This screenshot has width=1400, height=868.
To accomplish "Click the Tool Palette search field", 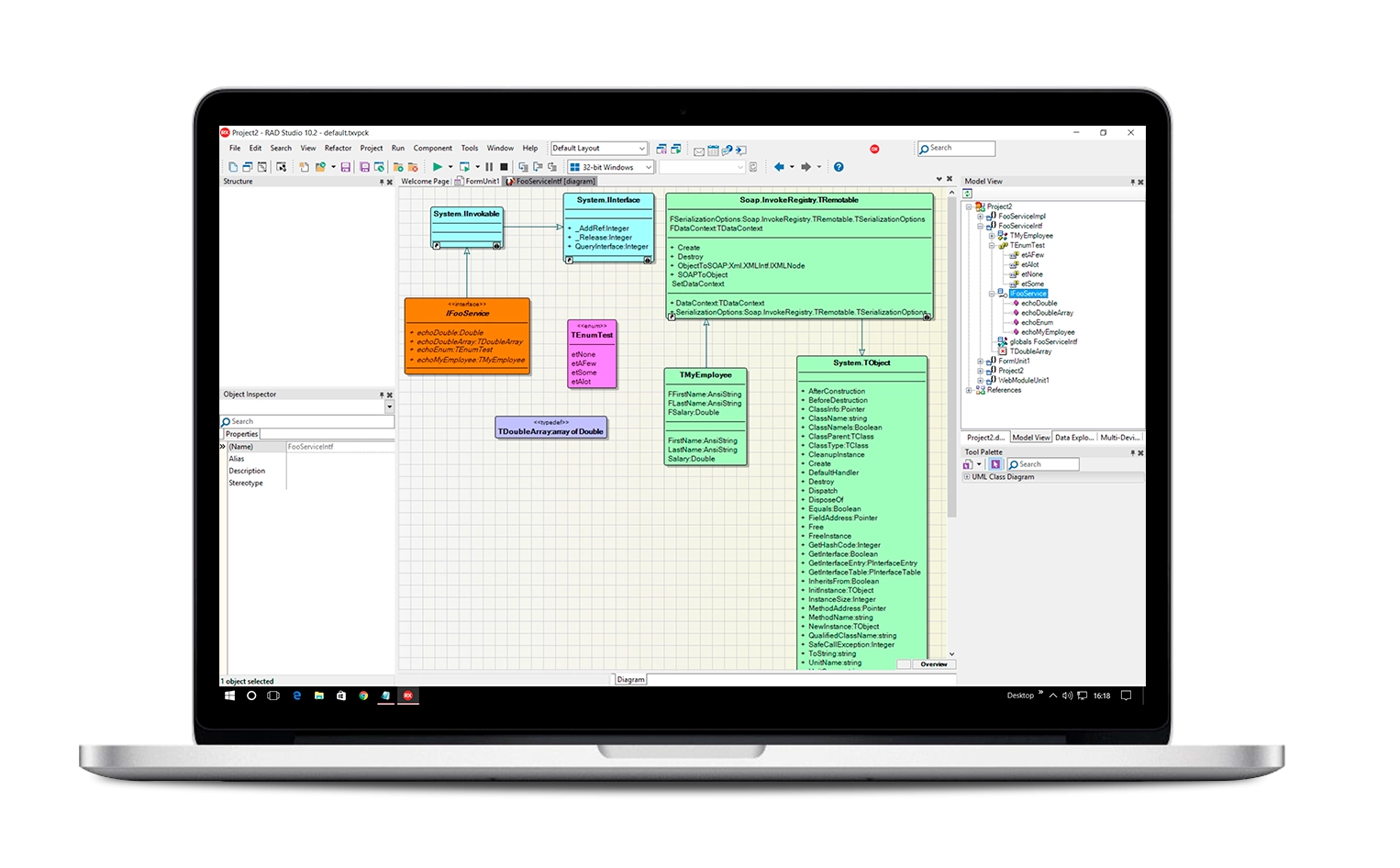I will coord(1043,464).
